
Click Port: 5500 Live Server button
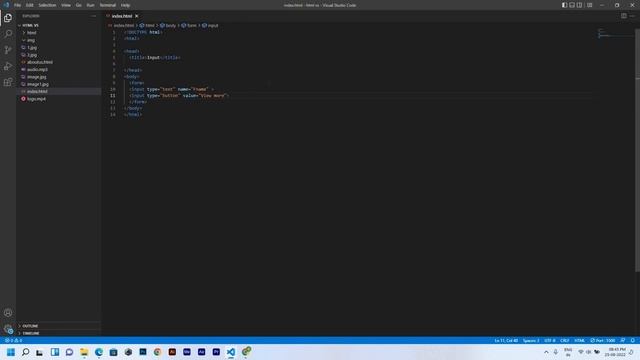(x=603, y=340)
